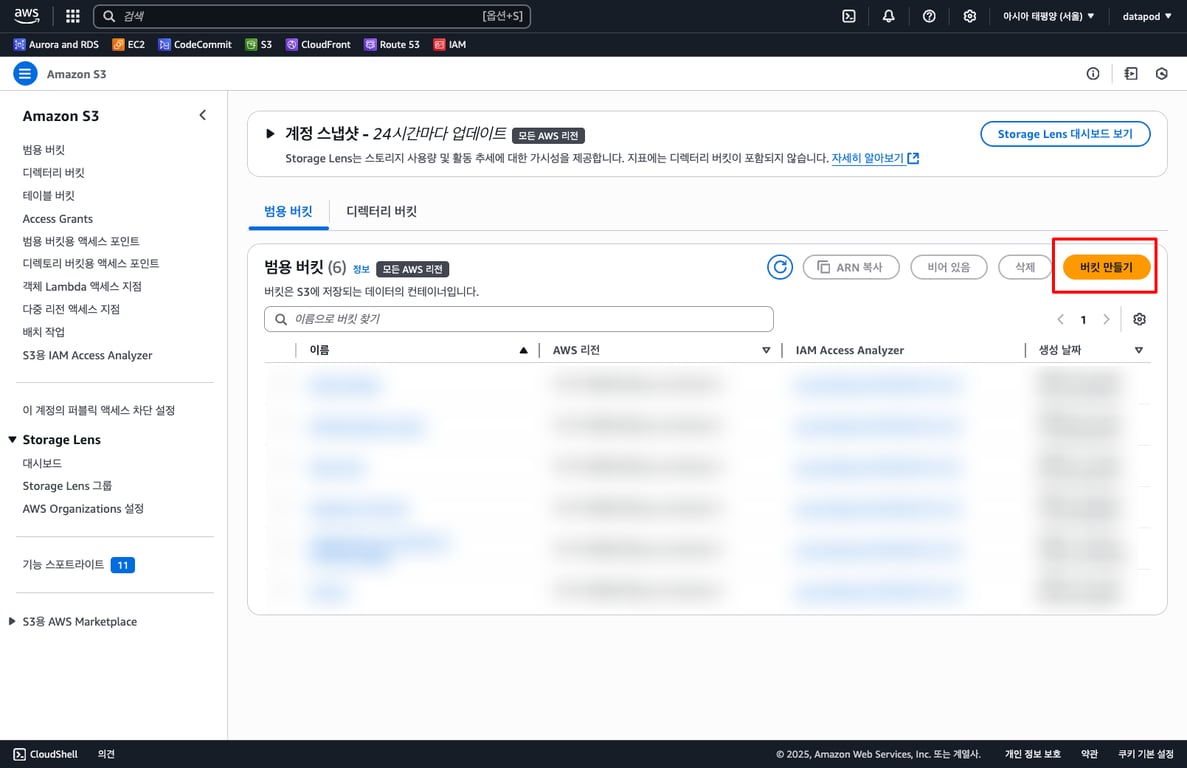Sort by 이름 column arrow
Image resolution: width=1187 pixels, height=768 pixels.
[523, 350]
